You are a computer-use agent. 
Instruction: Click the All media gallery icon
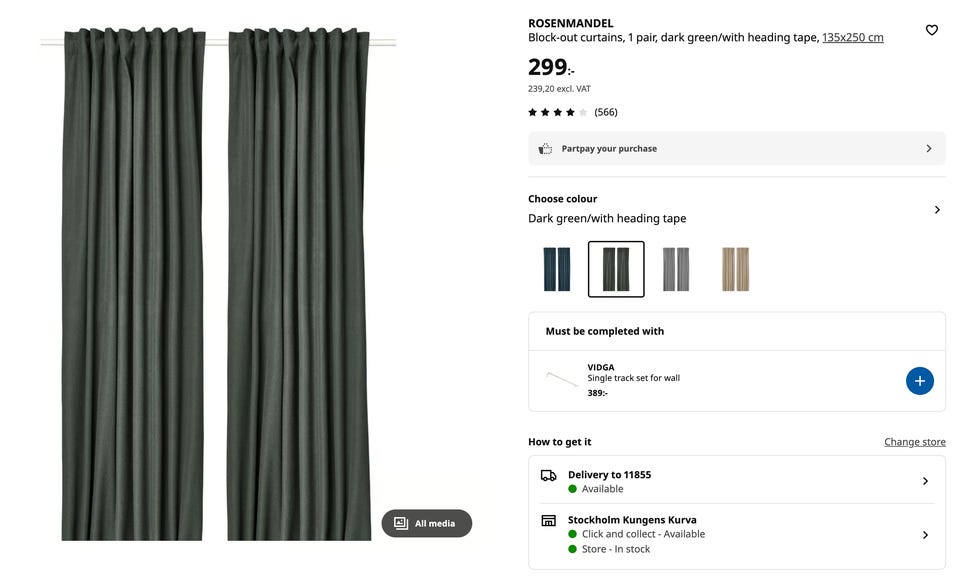pos(401,523)
